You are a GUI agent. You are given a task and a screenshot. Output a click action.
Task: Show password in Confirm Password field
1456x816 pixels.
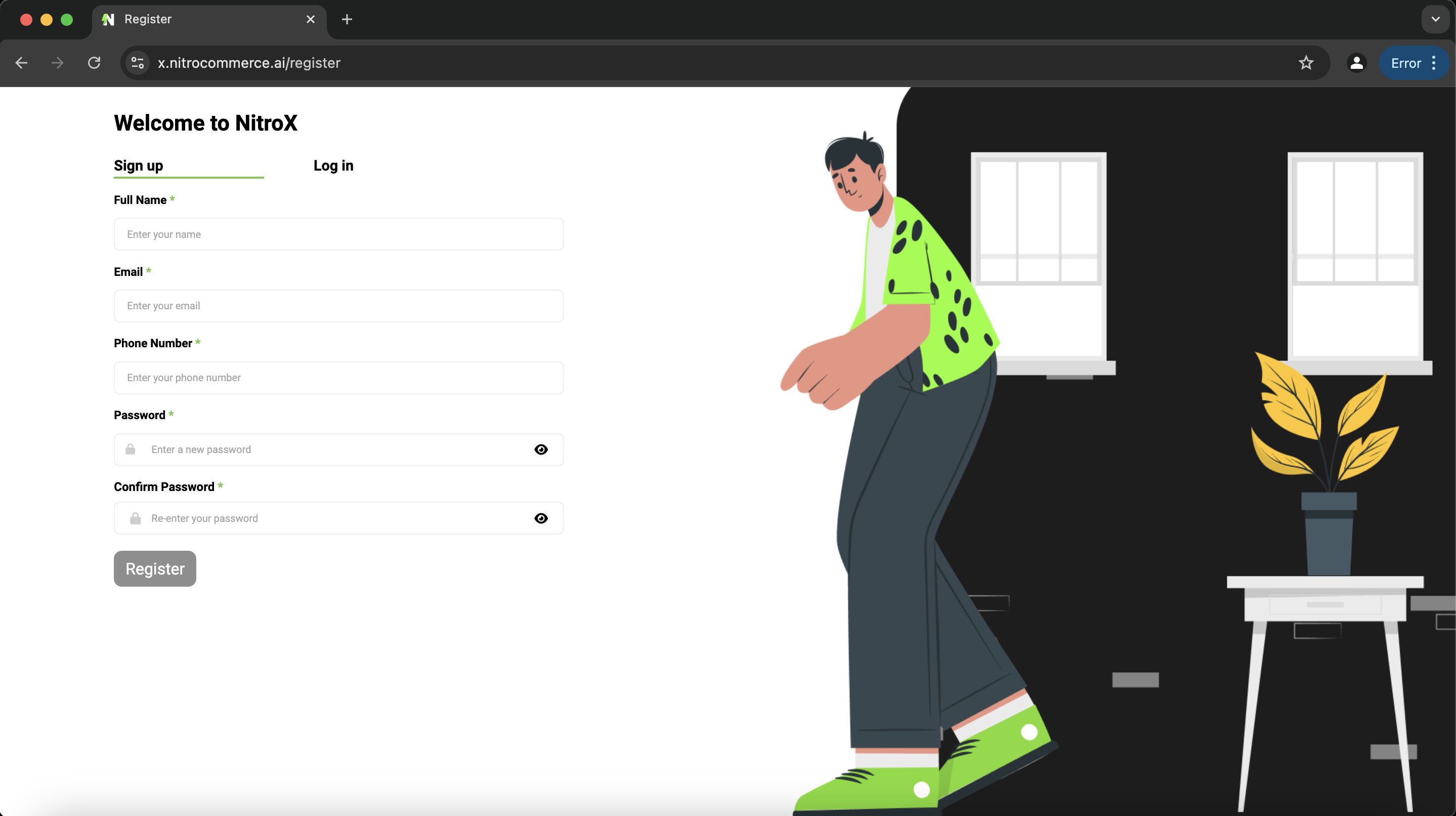pos(541,518)
